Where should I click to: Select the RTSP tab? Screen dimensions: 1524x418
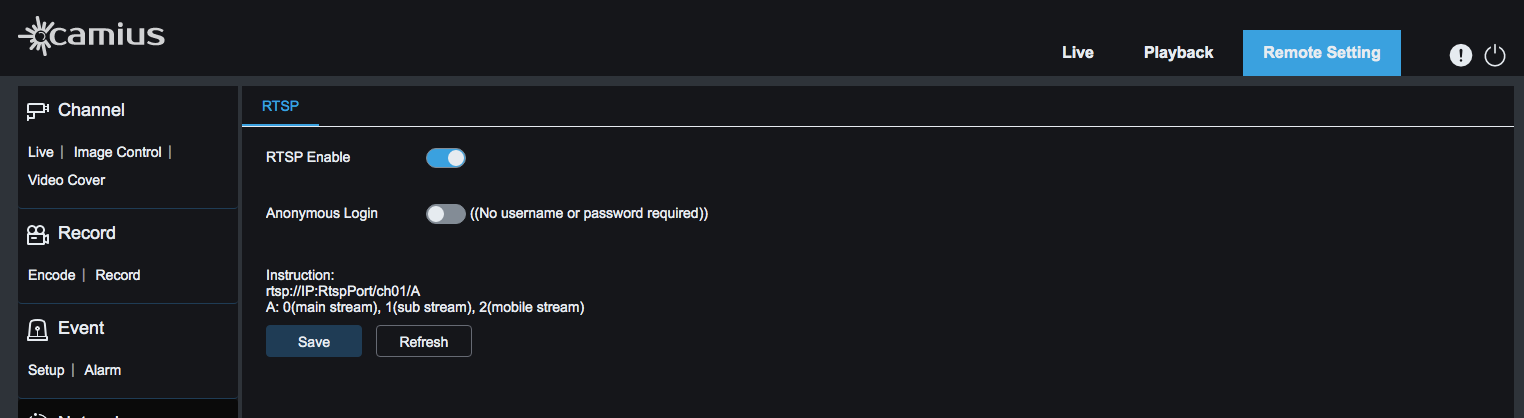(280, 105)
